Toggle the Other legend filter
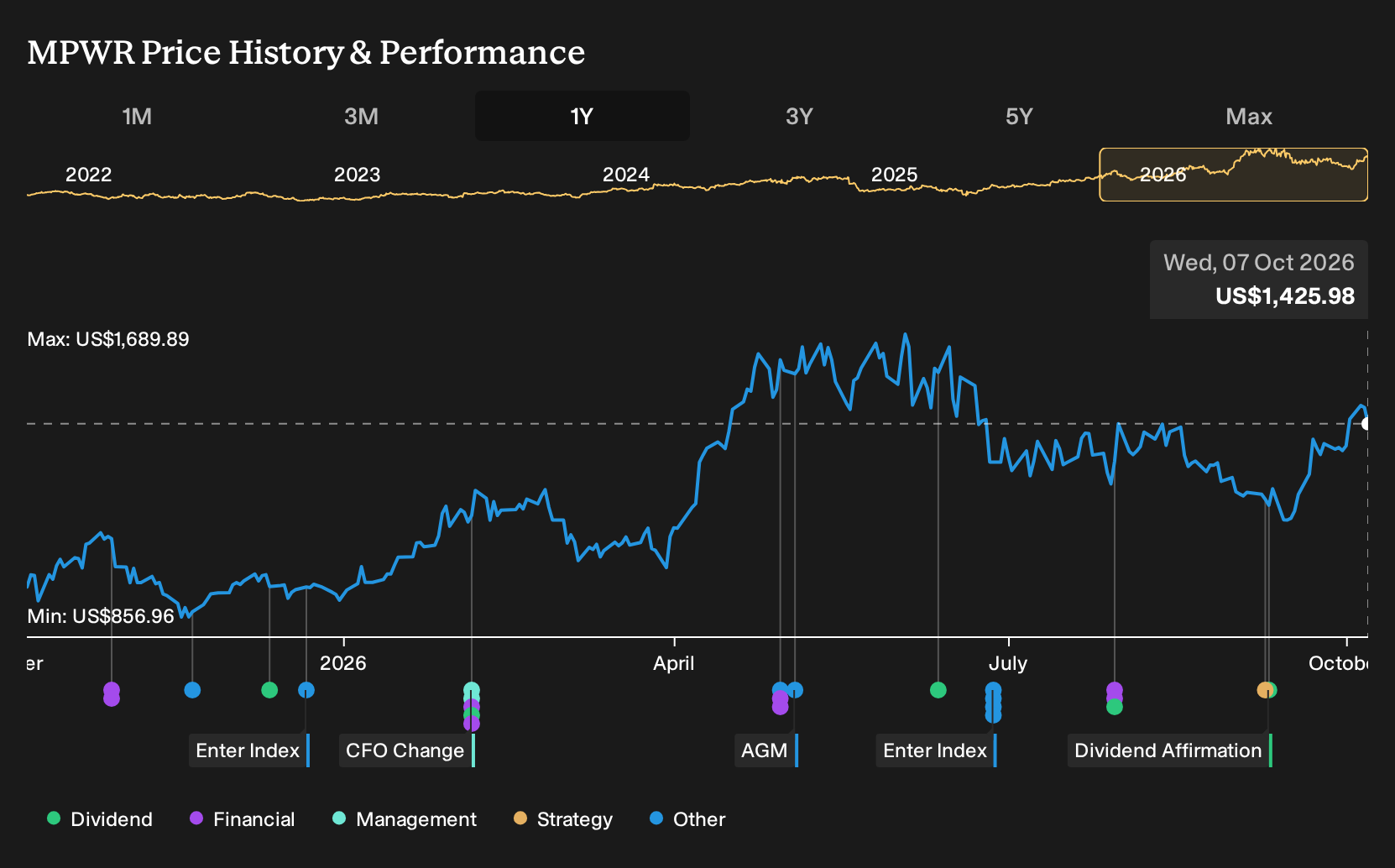Viewport: 1395px width, 868px height. tap(687, 819)
